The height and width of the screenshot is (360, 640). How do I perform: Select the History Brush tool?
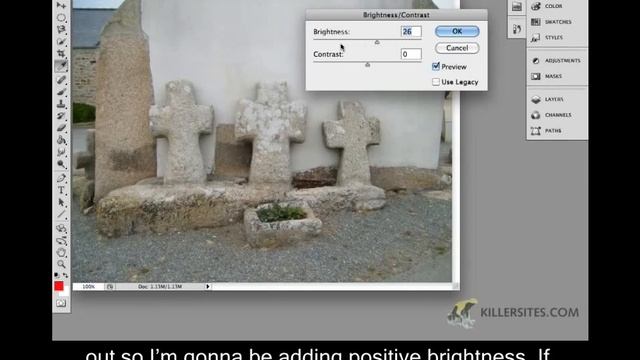click(61, 116)
